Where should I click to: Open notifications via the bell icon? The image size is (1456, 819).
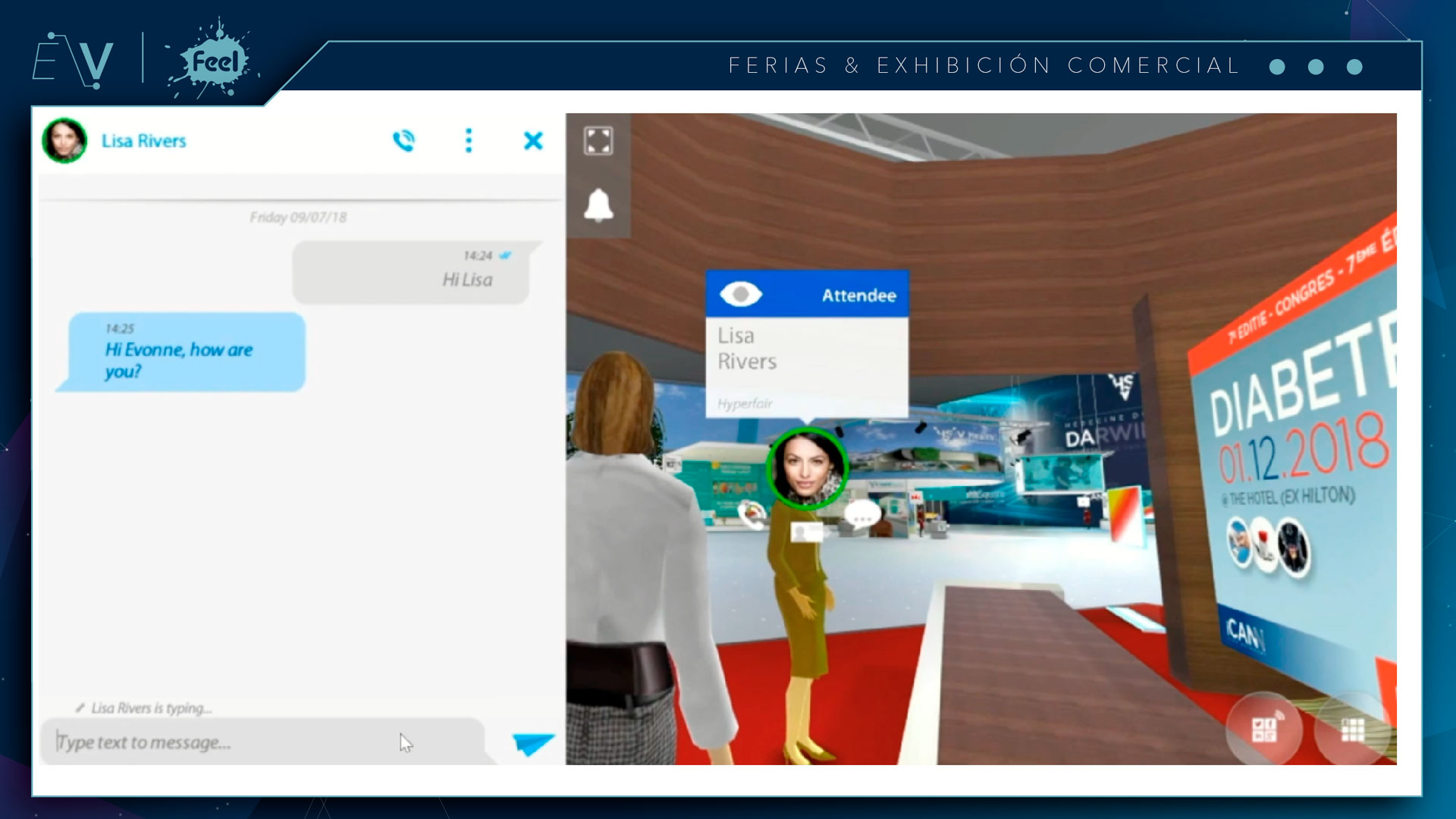tap(598, 205)
